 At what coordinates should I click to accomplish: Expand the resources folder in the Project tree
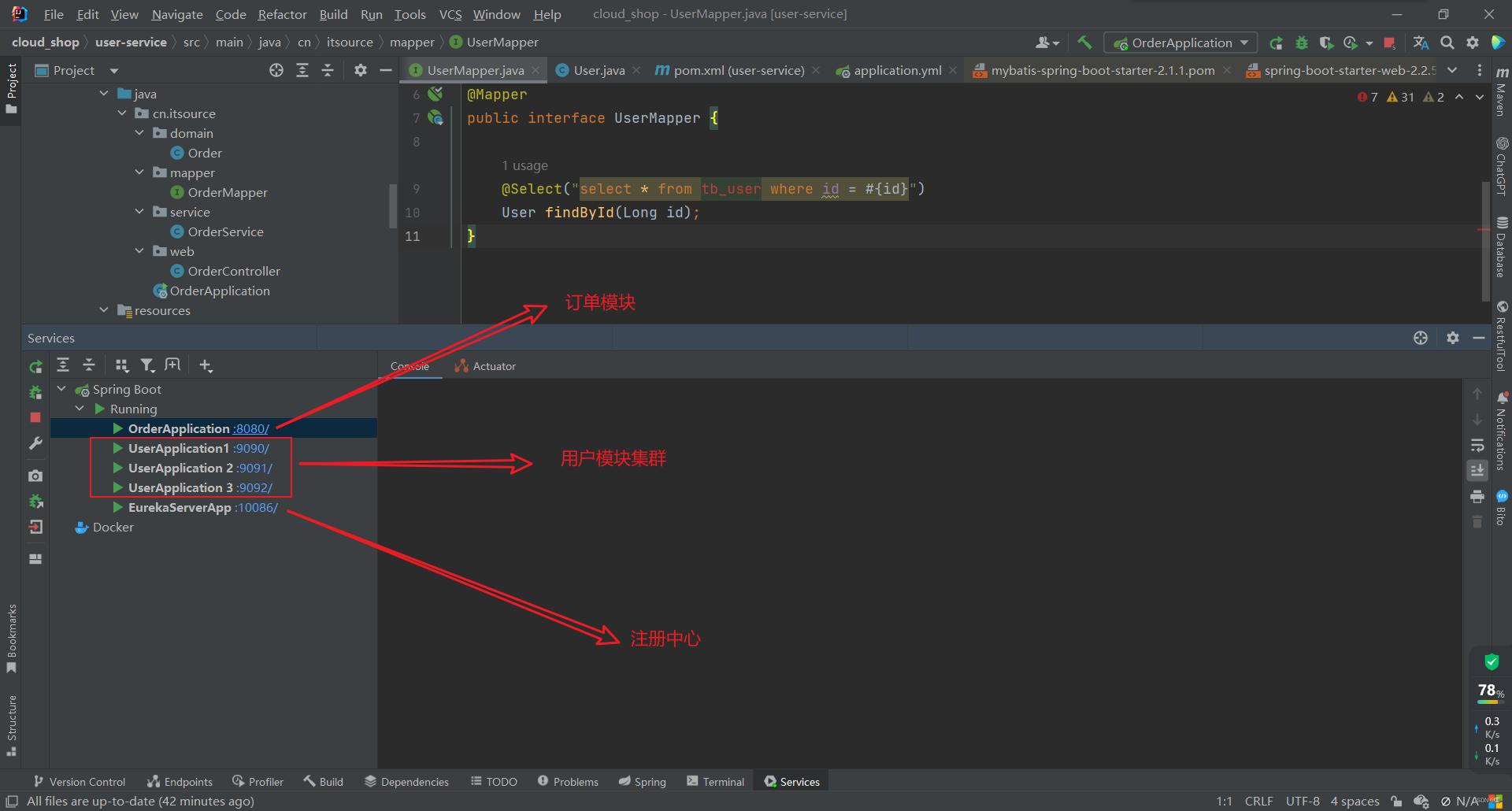point(104,309)
